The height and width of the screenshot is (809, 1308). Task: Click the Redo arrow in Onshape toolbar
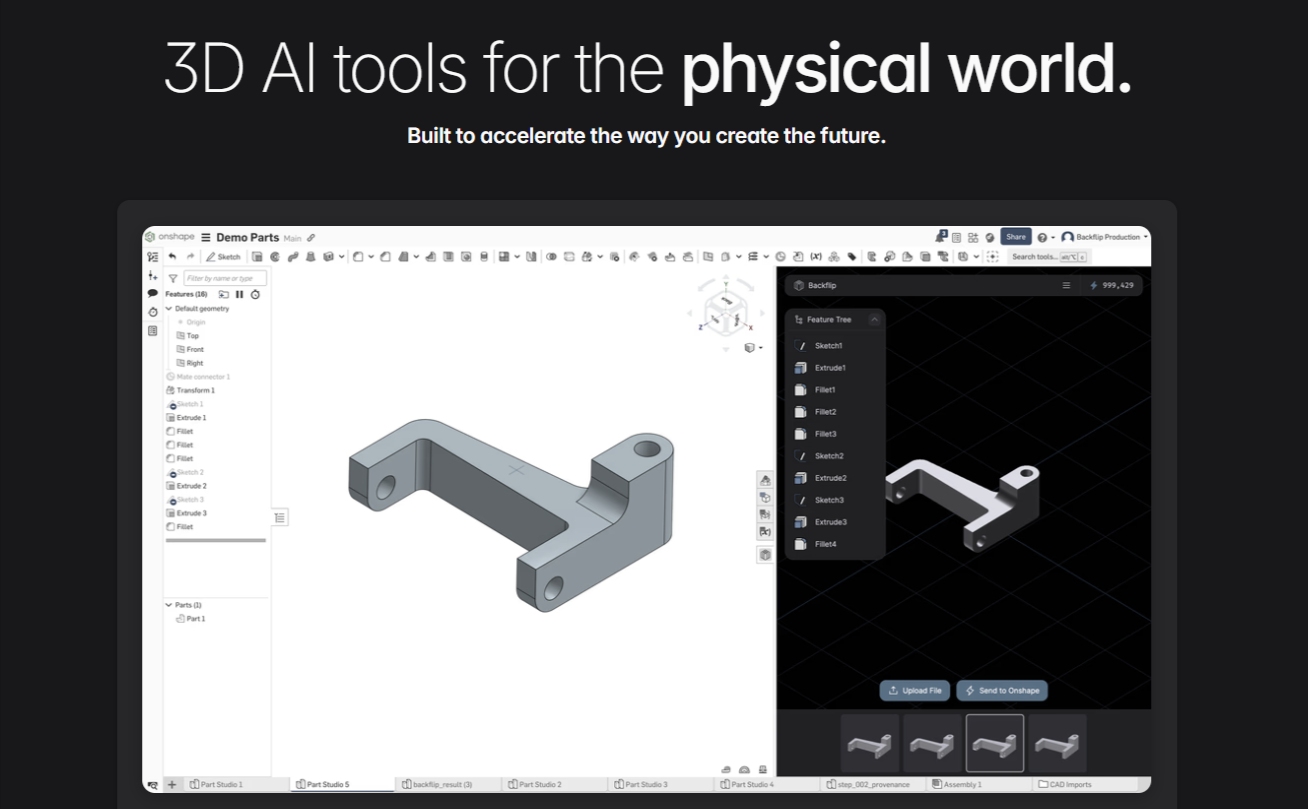pos(190,257)
